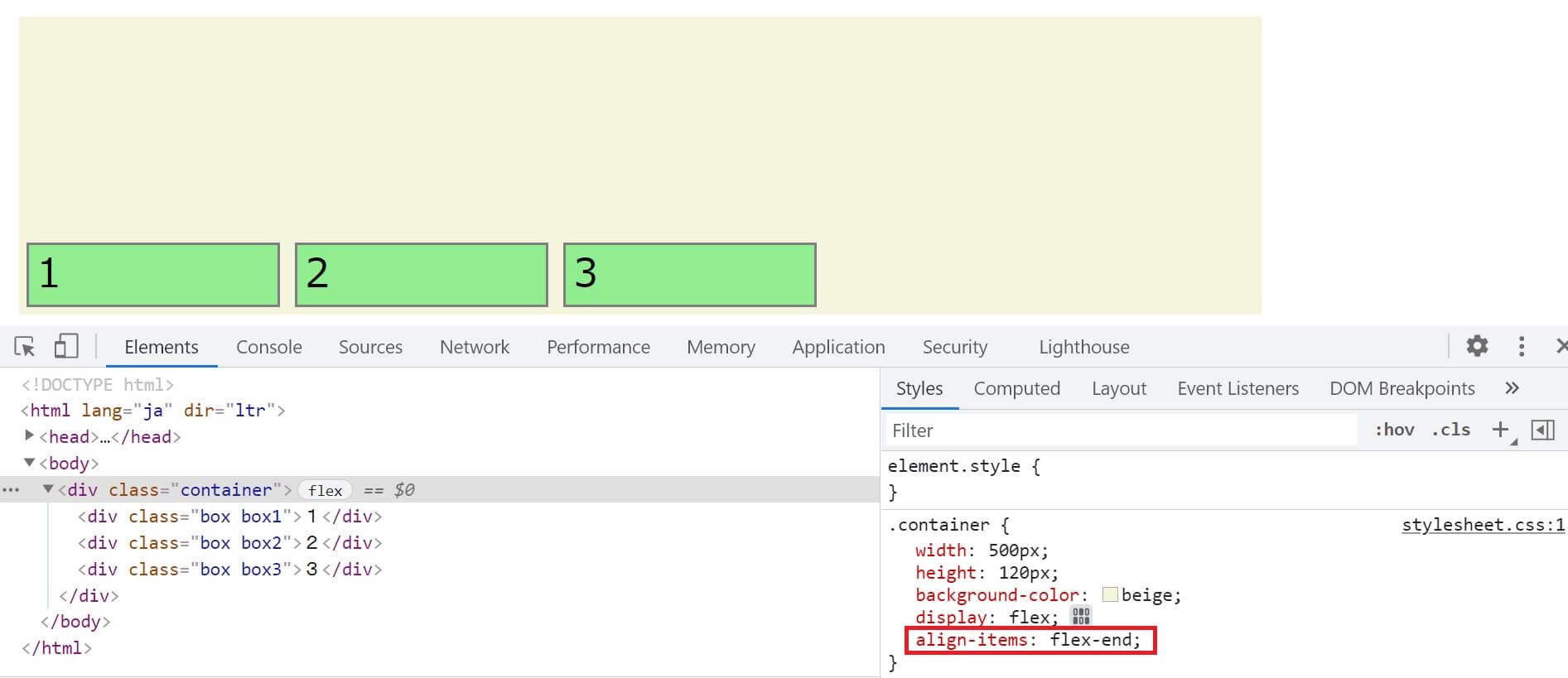Click the align-items flex-end value

[1093, 640]
